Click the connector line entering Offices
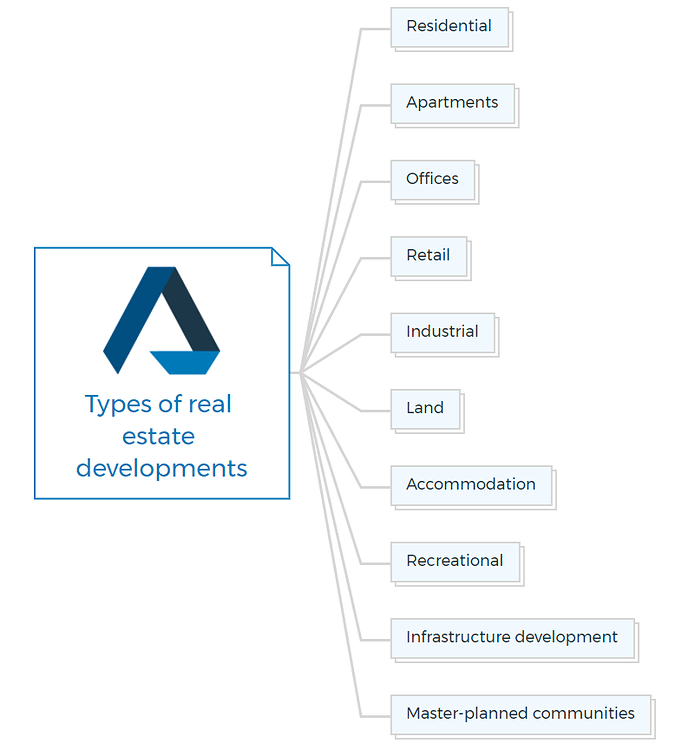The image size is (694, 750). point(375,181)
